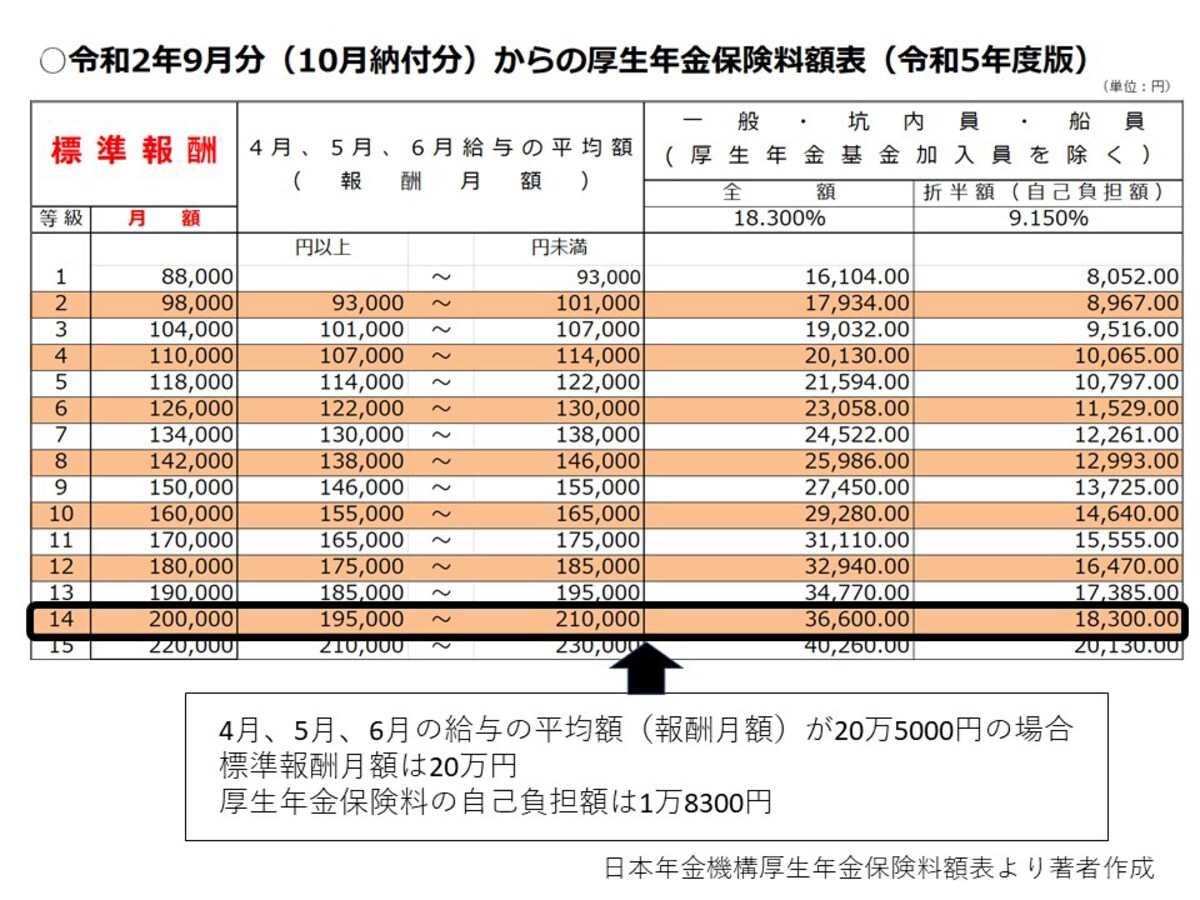This screenshot has width=1200, height=900.
Task: Click the 円未満 column label
Action: tap(558, 248)
